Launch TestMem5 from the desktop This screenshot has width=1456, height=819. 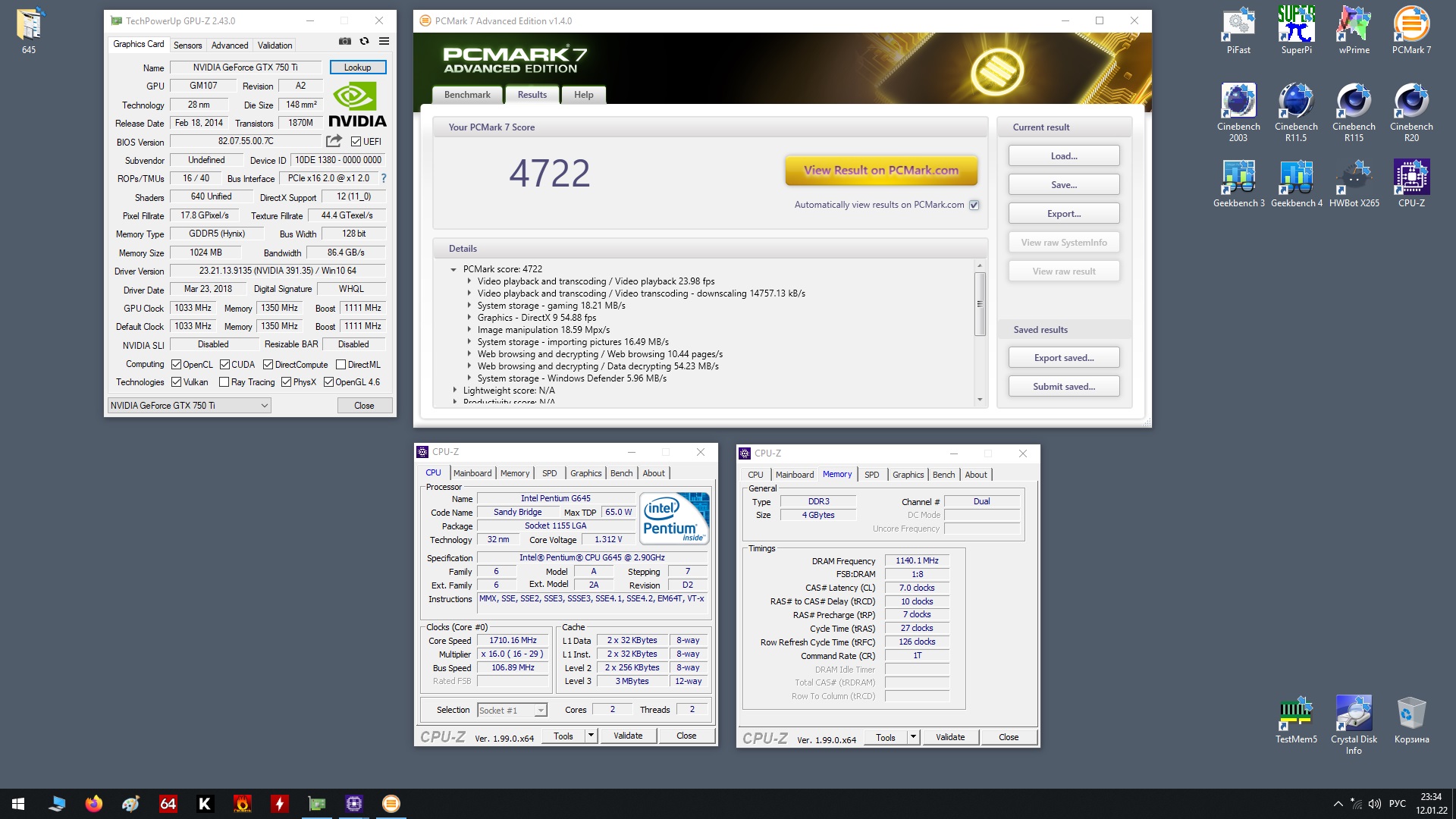tap(1296, 719)
